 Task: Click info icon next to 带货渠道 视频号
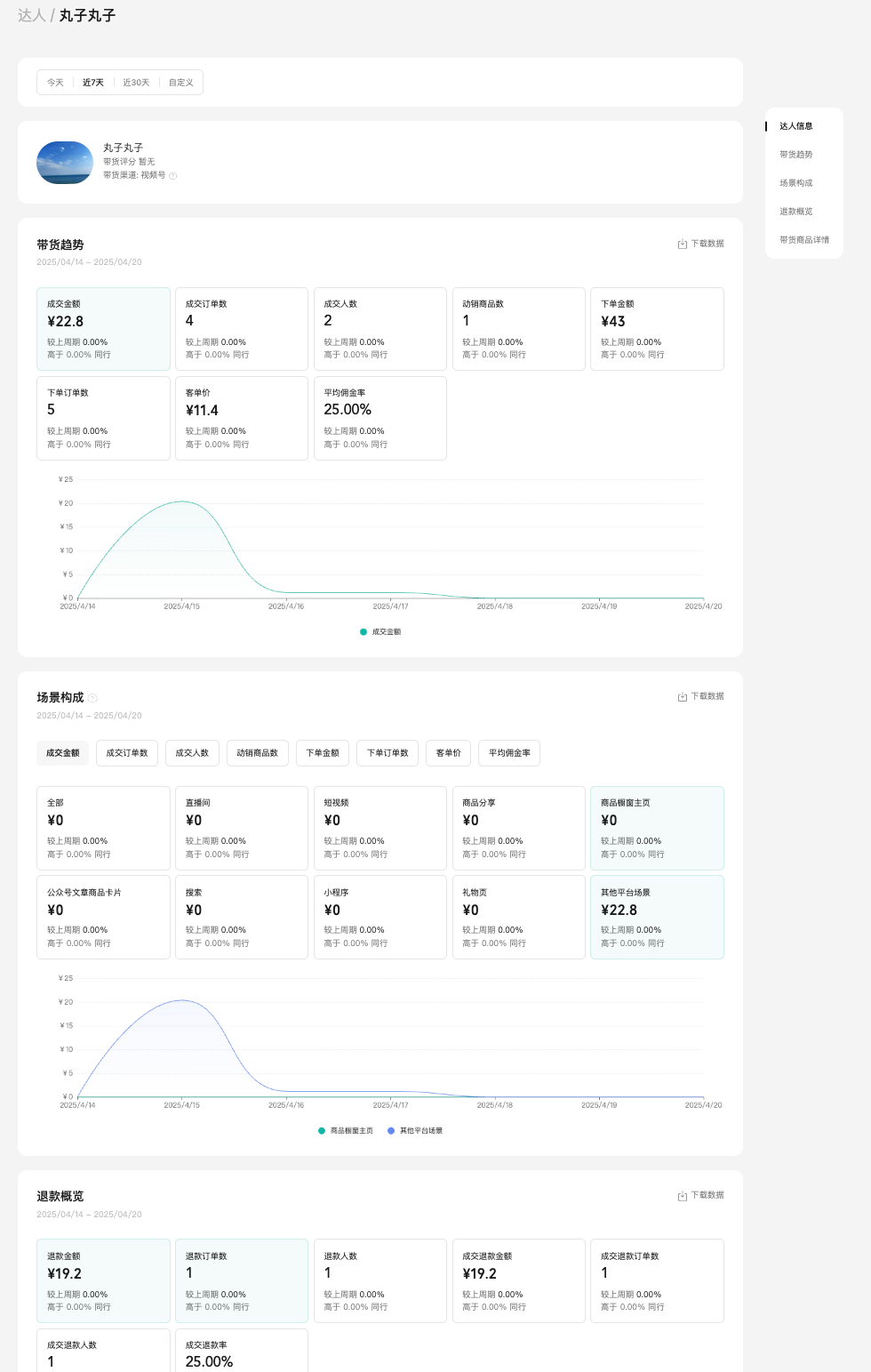173,176
